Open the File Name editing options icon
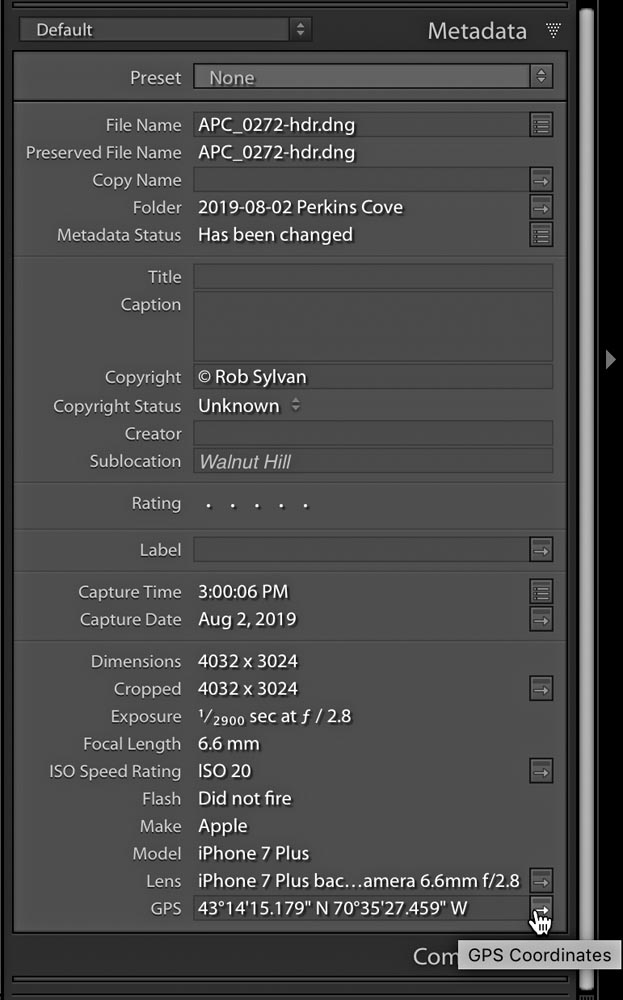The image size is (623, 1000). pos(541,125)
